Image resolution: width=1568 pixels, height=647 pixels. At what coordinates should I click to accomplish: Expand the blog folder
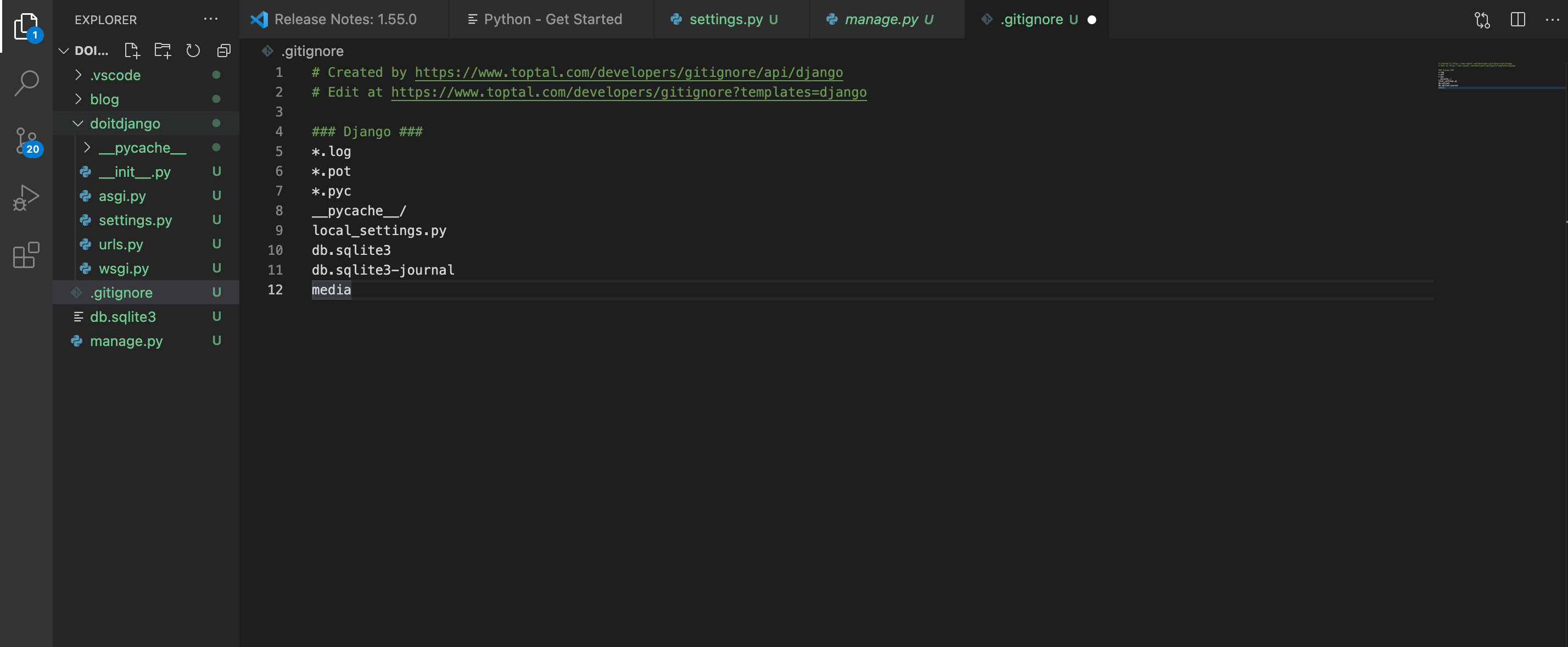click(104, 99)
